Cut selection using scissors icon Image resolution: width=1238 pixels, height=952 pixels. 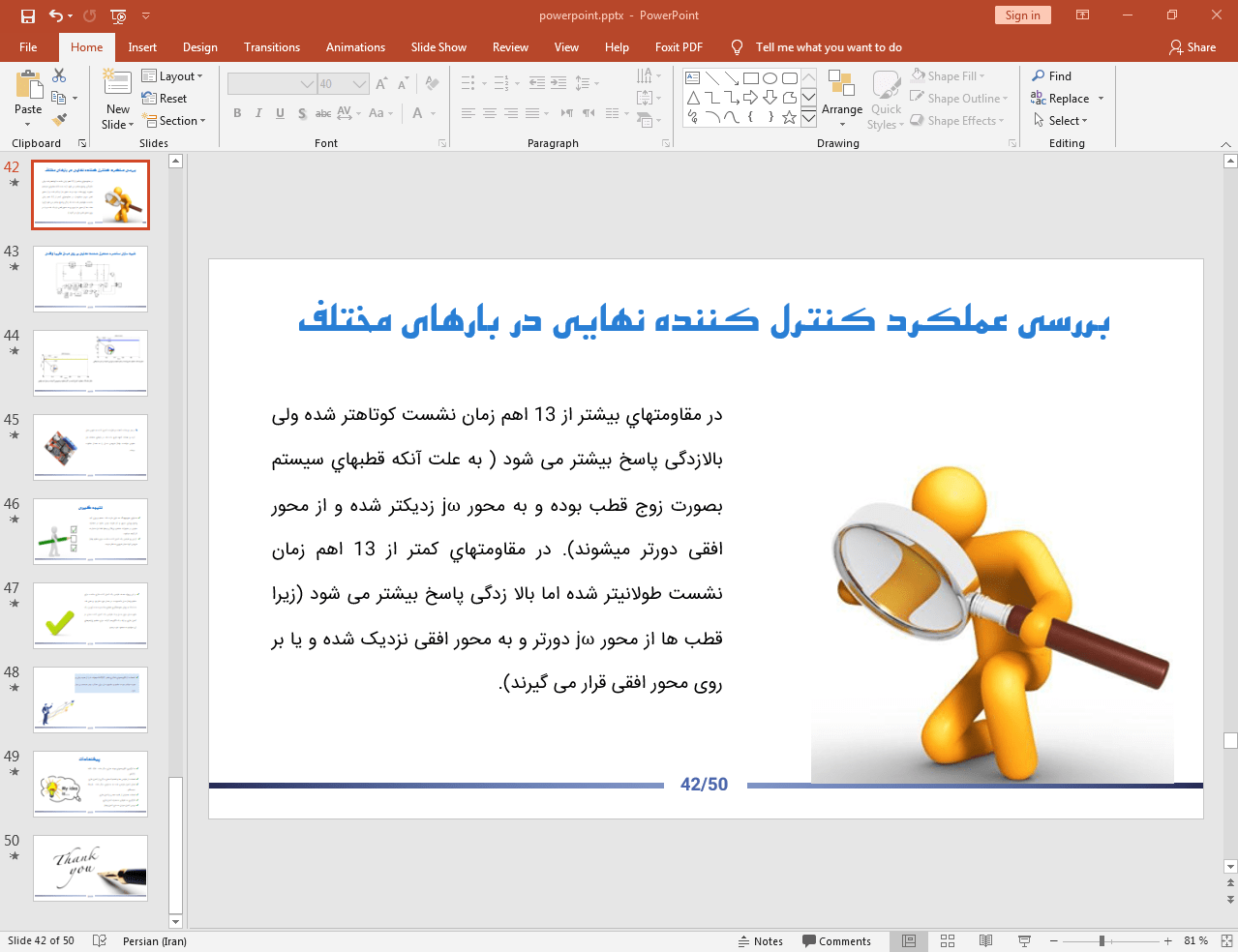[x=59, y=75]
